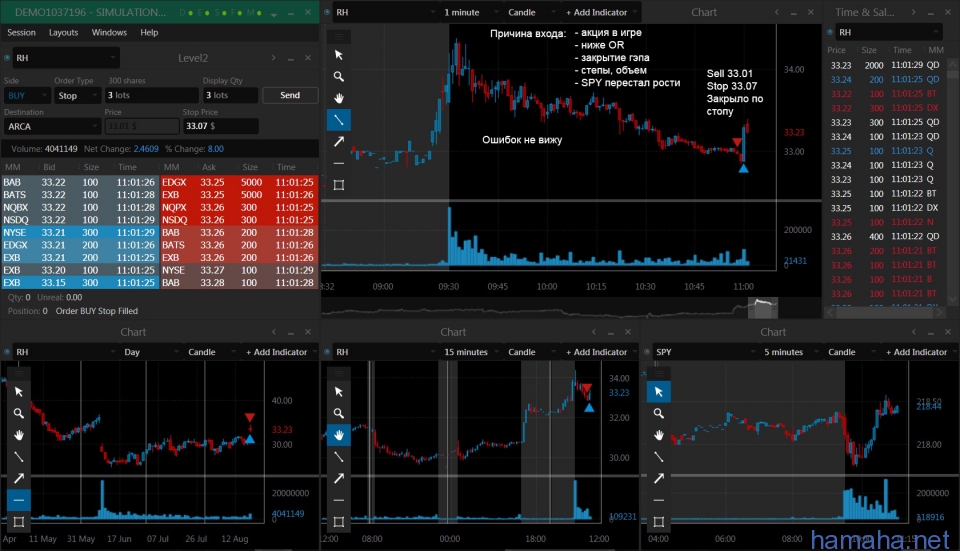Select the zoom tool in 15 minutes chart
The image size is (960, 551).
point(339,413)
